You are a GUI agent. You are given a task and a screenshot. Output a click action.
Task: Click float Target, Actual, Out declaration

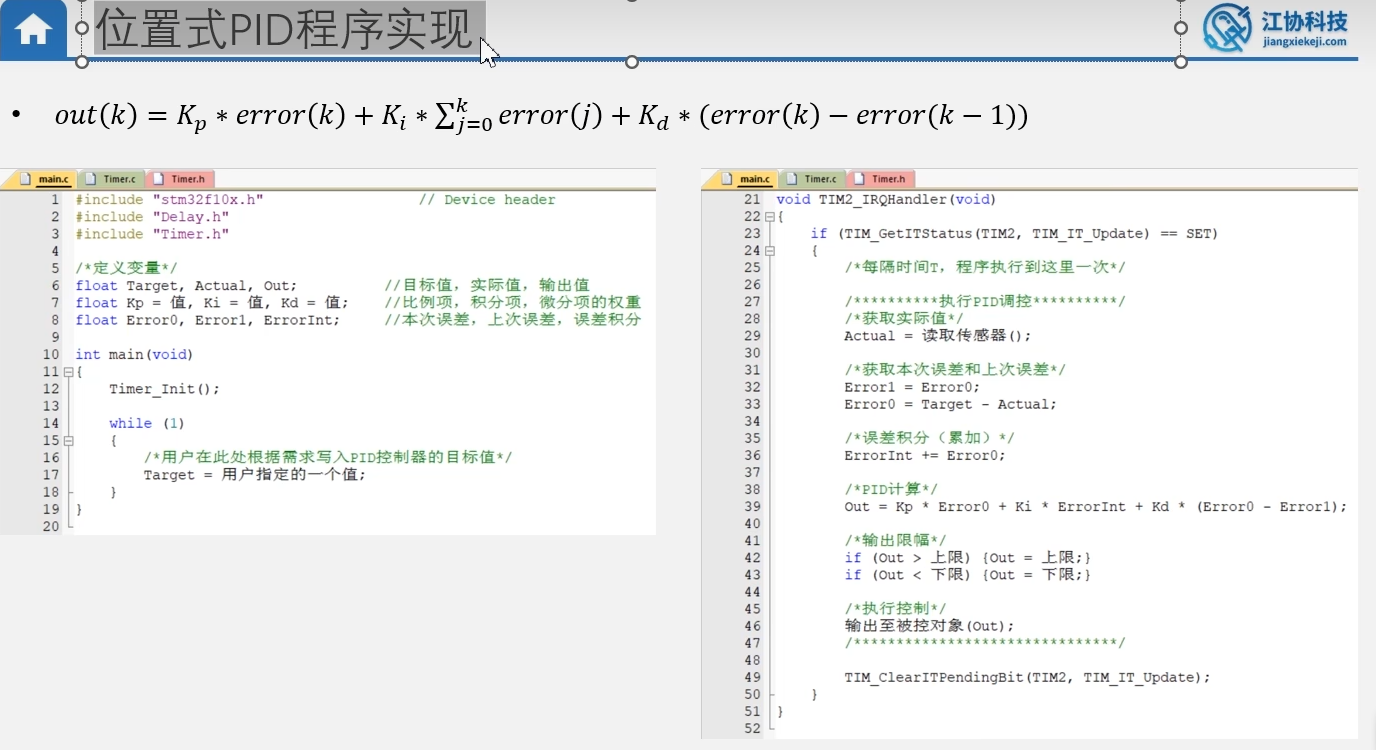click(x=186, y=285)
